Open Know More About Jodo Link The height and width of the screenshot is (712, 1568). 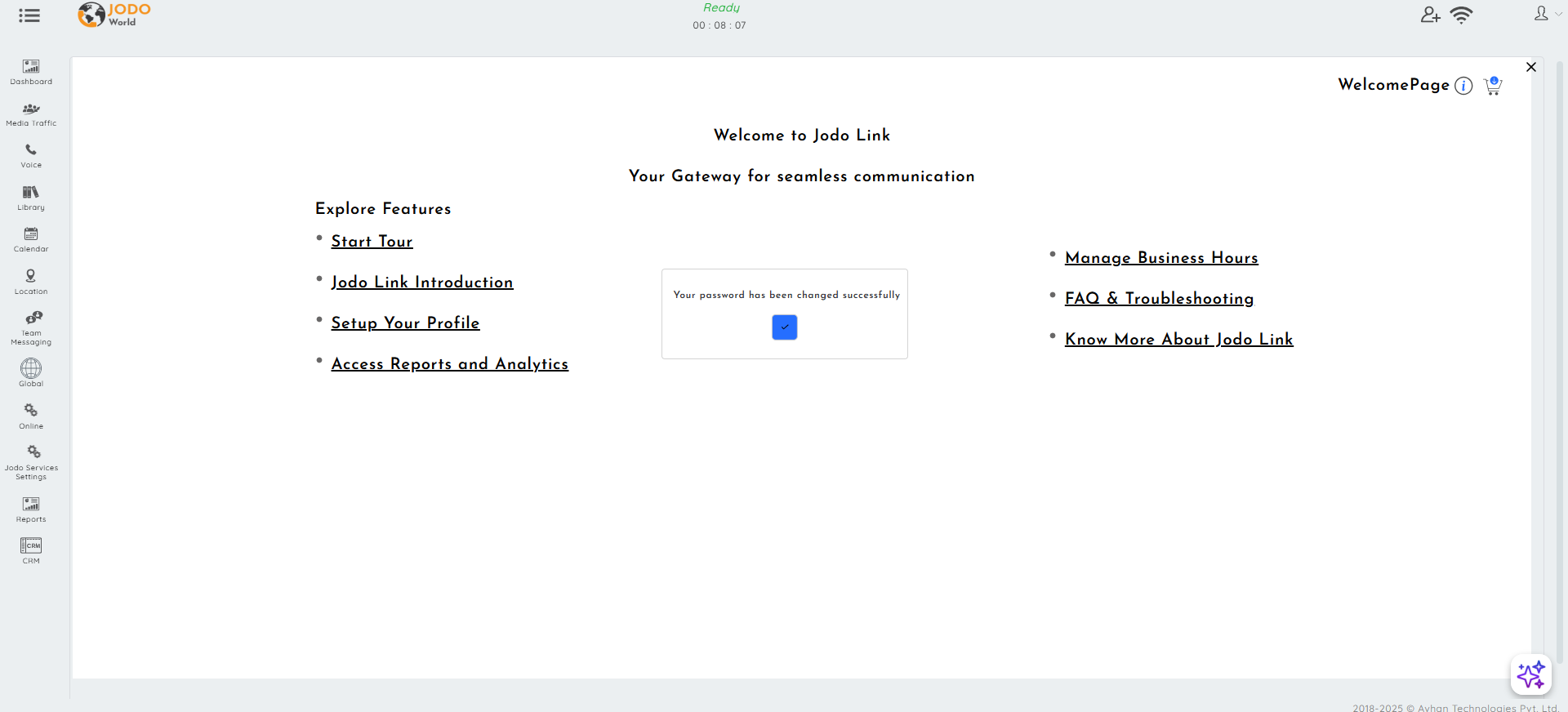pyautogui.click(x=1179, y=340)
